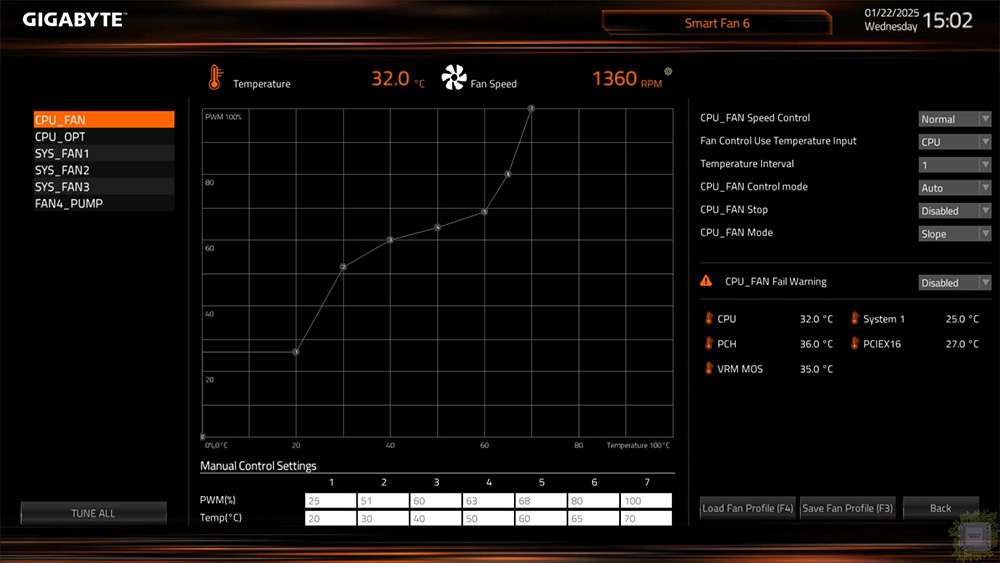This screenshot has height=563, width=1000.
Task: Select the origin point at 0% PWM
Action: point(203,437)
